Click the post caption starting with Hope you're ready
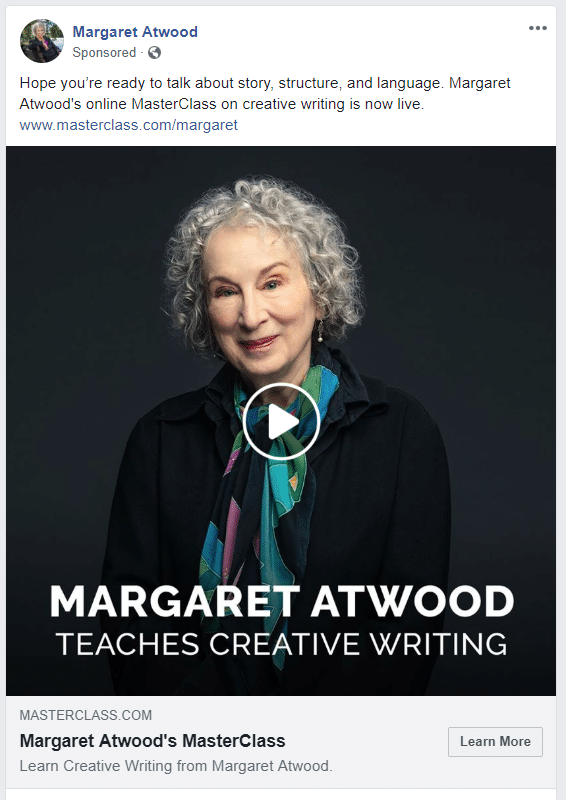The height and width of the screenshot is (800, 566). pos(265,93)
